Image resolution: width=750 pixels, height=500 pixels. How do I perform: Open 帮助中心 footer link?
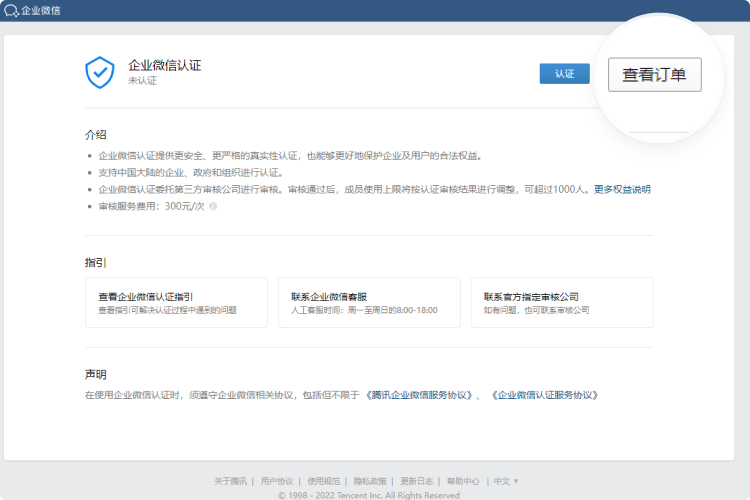463,481
